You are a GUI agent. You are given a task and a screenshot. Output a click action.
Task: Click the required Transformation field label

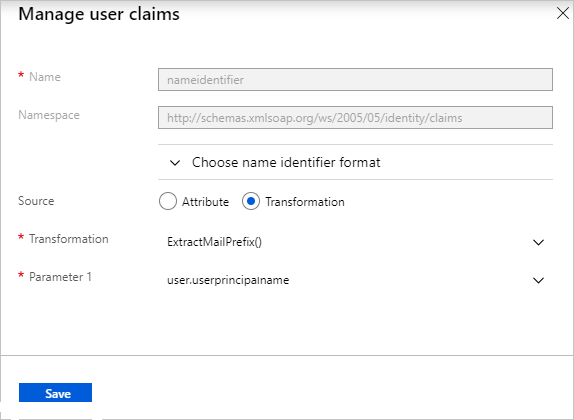(x=68, y=239)
